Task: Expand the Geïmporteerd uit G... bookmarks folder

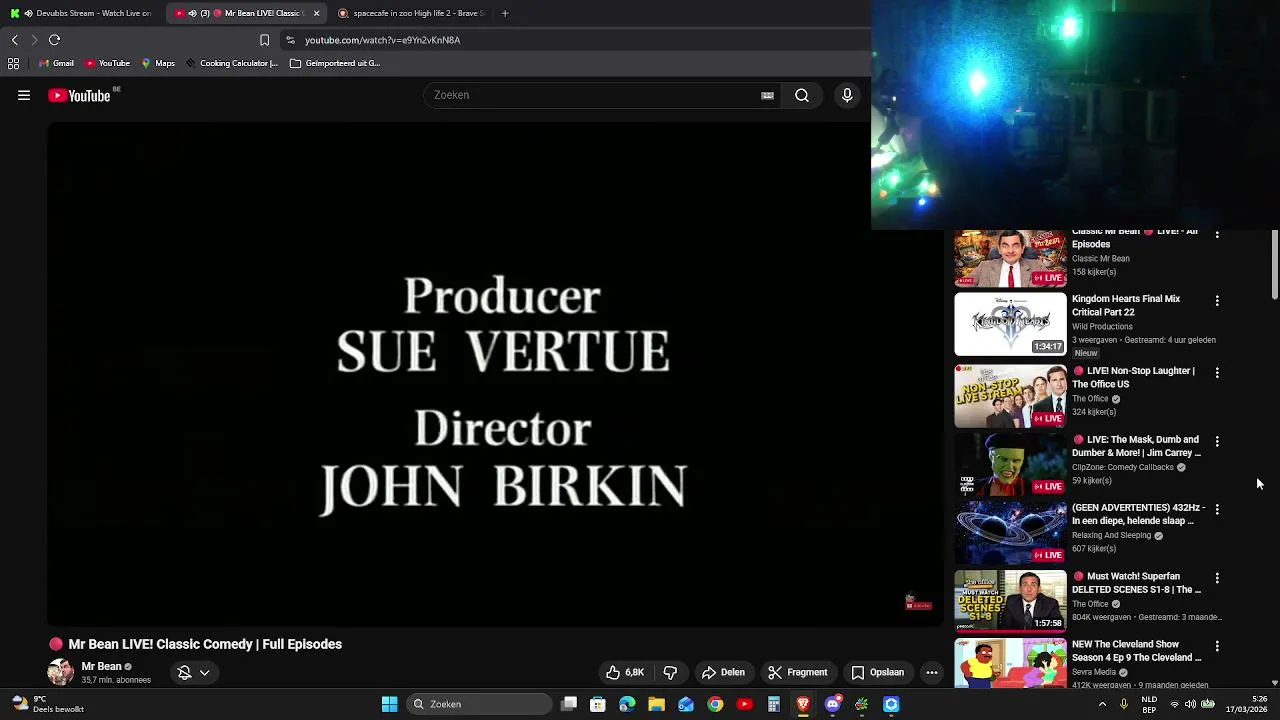Action: 335,63
